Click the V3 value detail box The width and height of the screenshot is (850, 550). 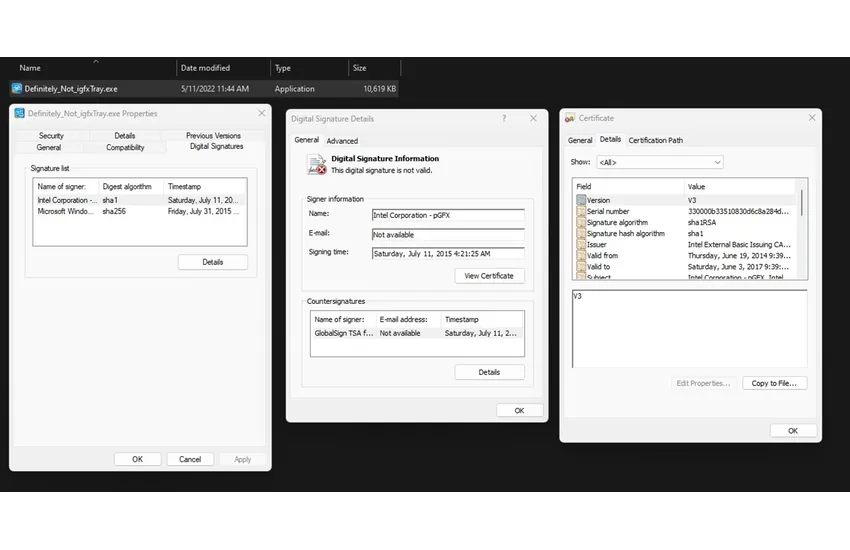[x=690, y=329]
